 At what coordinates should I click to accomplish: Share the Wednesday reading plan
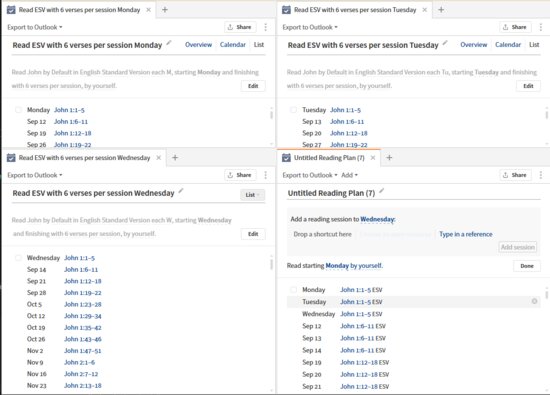[240, 175]
